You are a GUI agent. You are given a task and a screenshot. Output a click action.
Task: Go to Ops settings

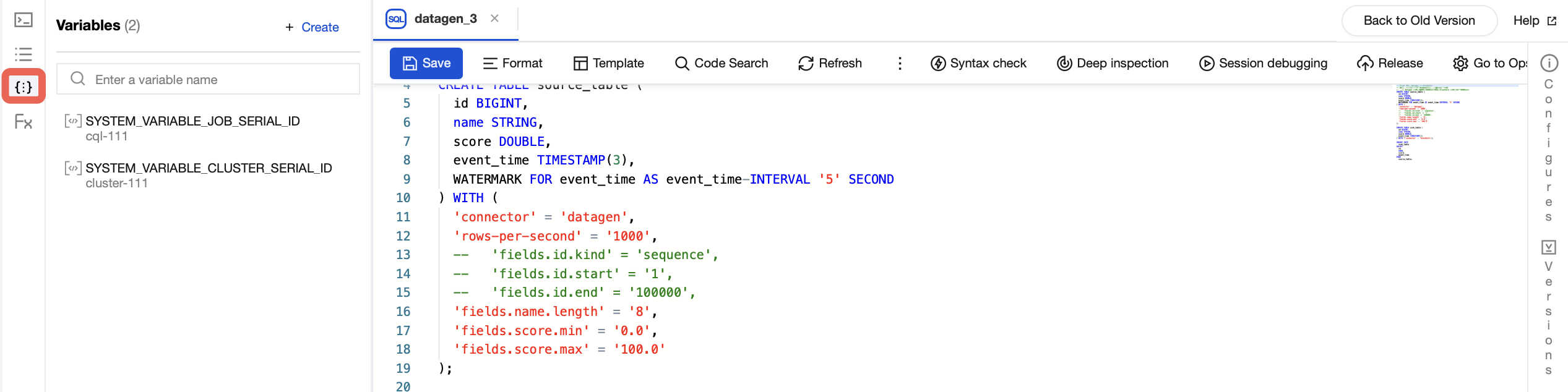[1490, 63]
